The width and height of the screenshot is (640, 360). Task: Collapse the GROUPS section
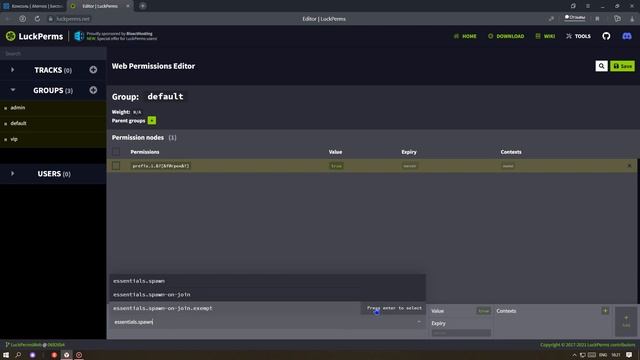(13, 90)
